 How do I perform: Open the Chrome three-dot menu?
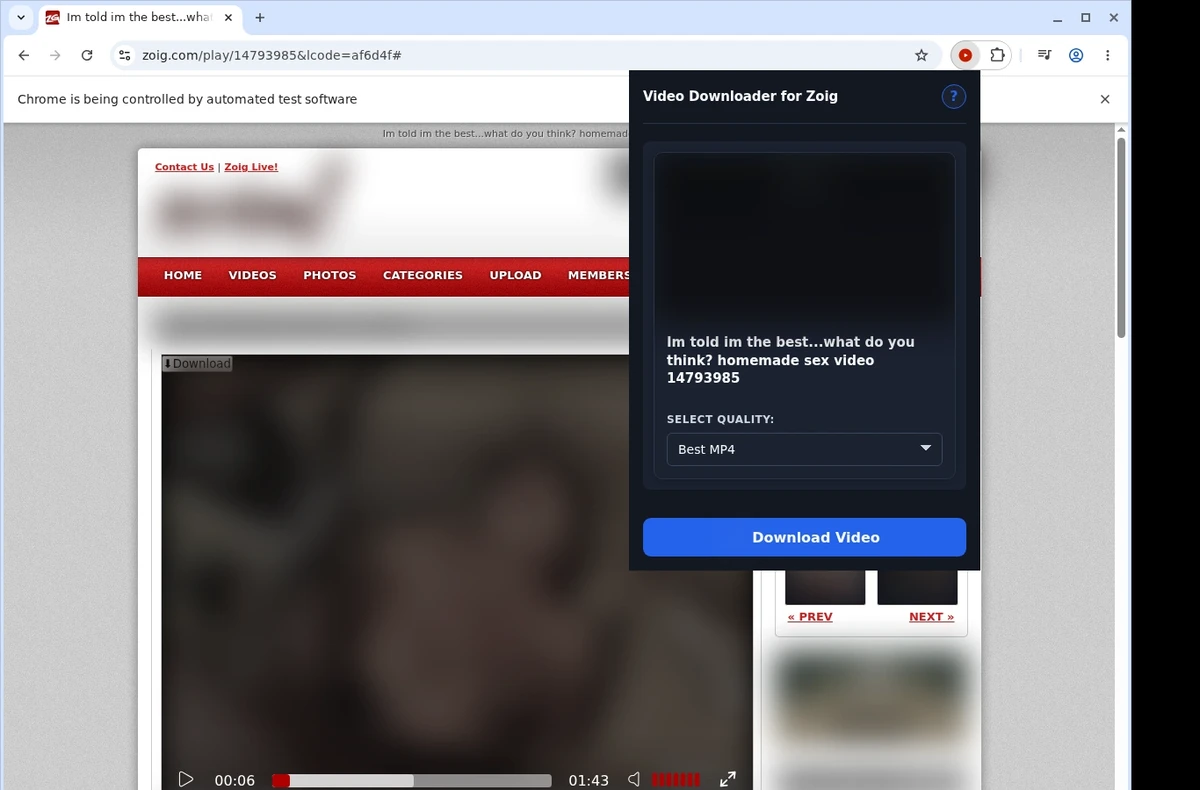click(x=1107, y=56)
